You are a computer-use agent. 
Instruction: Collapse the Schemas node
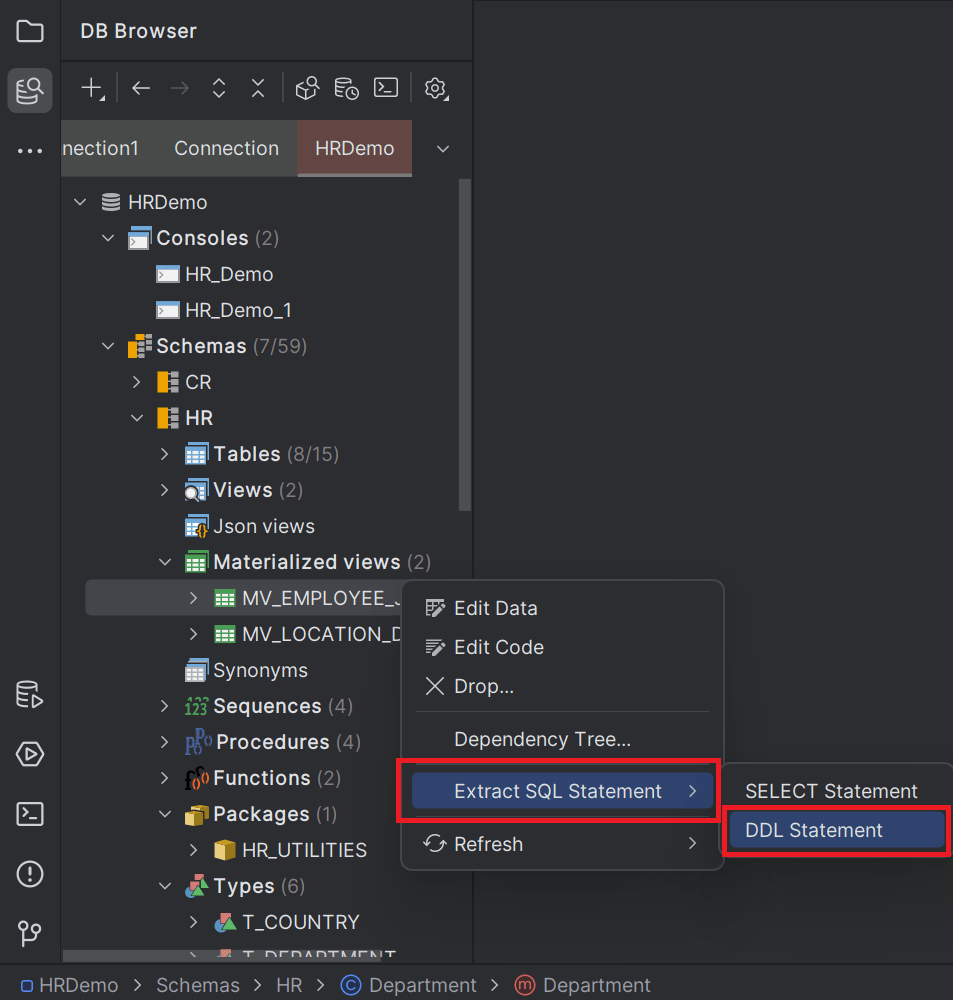[x=108, y=345]
